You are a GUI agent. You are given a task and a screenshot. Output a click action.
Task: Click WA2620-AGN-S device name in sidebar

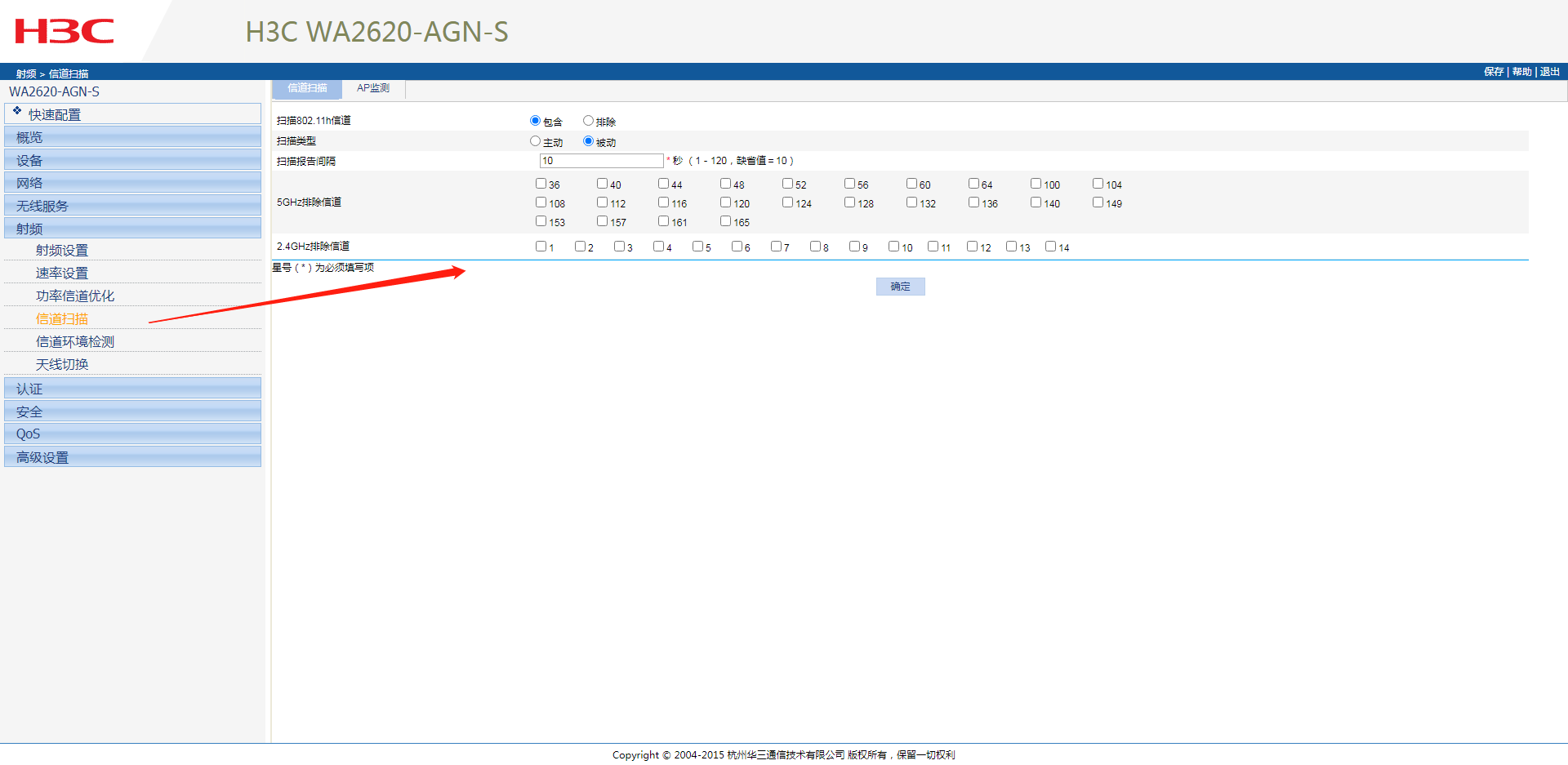(54, 91)
